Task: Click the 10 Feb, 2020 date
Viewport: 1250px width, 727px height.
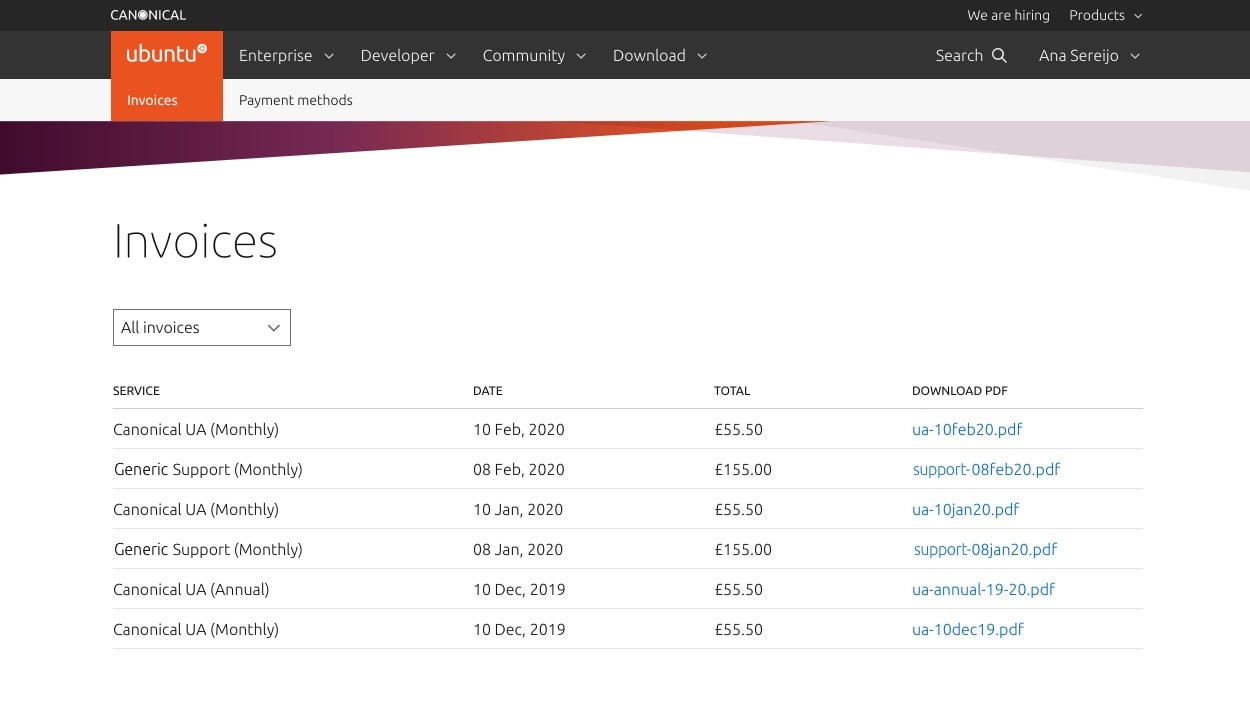Action: tap(519, 429)
